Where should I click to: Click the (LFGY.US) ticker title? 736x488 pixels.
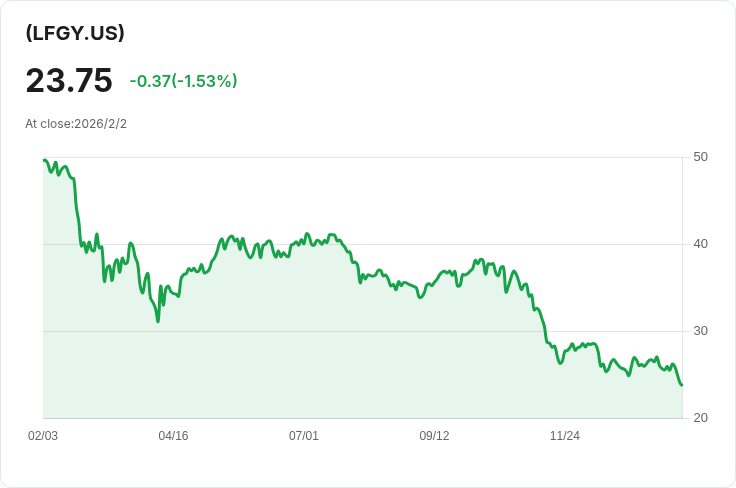tap(75, 33)
